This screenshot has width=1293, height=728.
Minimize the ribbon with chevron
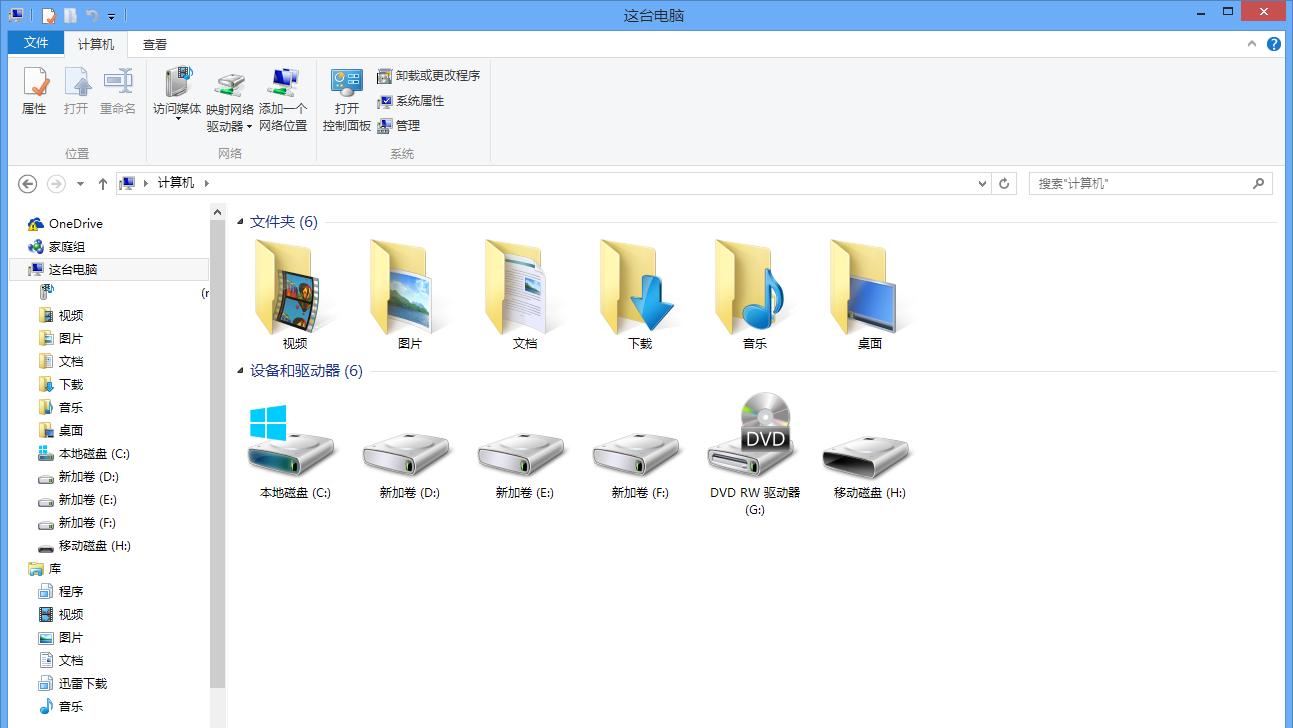tap(1252, 44)
